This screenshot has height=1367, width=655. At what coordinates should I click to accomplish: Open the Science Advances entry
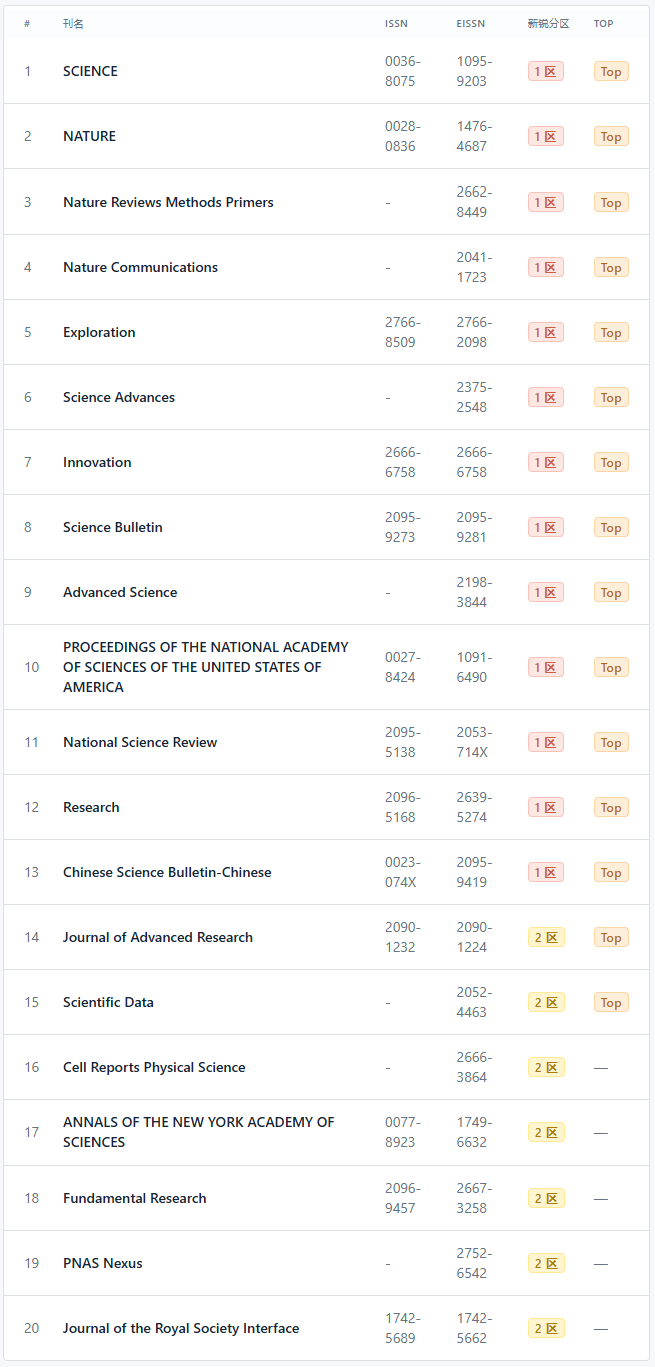coord(119,397)
